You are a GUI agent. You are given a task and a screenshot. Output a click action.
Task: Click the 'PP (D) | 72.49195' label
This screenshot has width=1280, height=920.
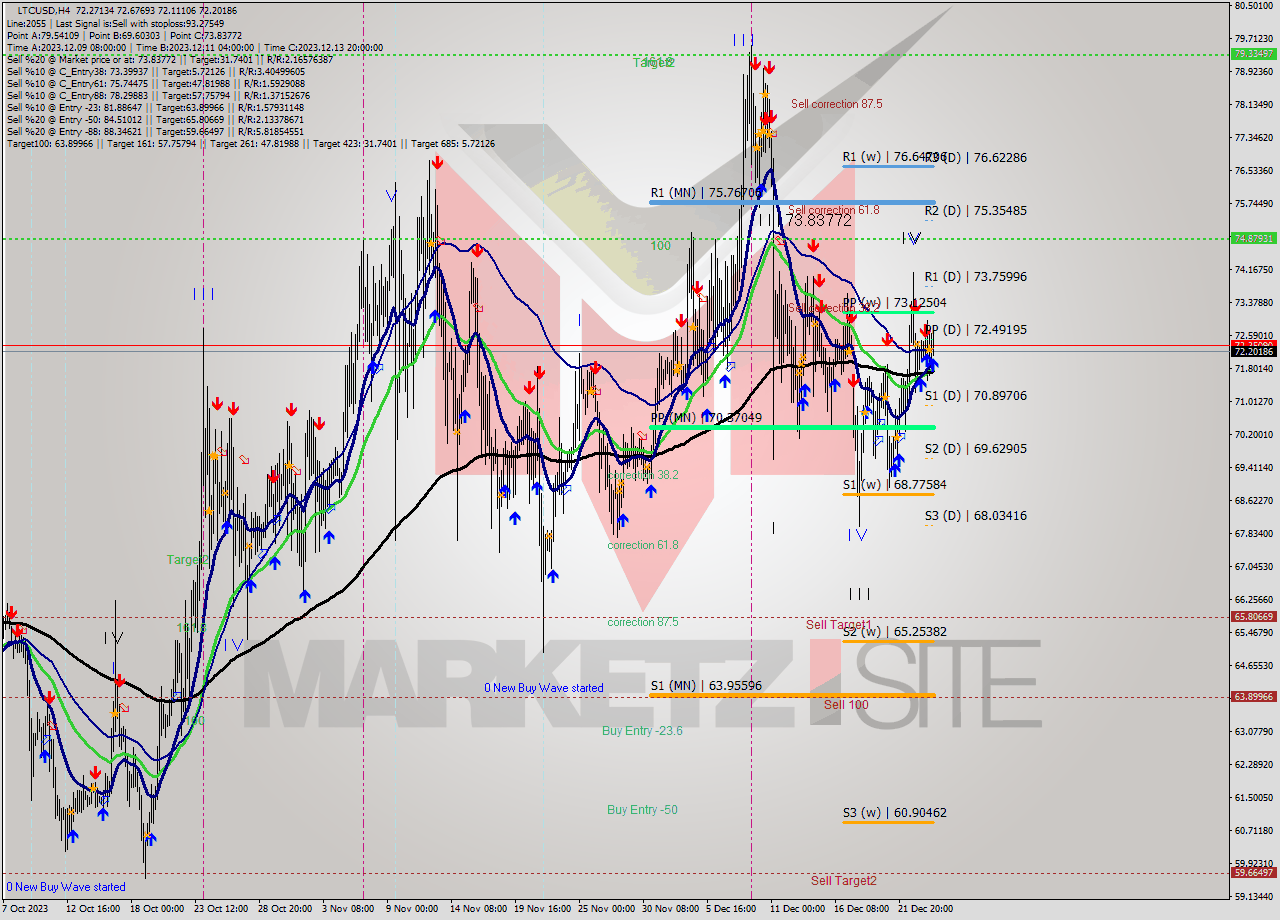pyautogui.click(x=975, y=330)
